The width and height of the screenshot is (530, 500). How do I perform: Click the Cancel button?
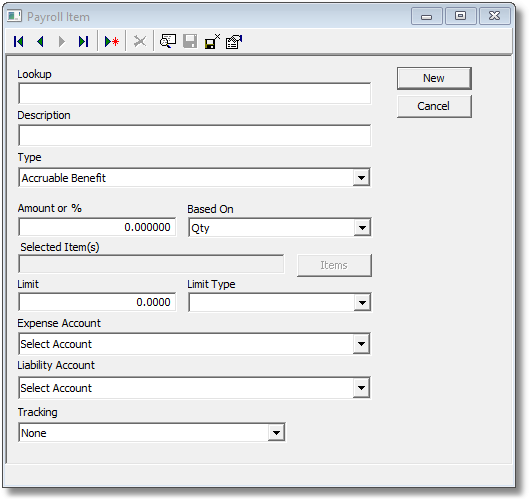pyautogui.click(x=434, y=106)
